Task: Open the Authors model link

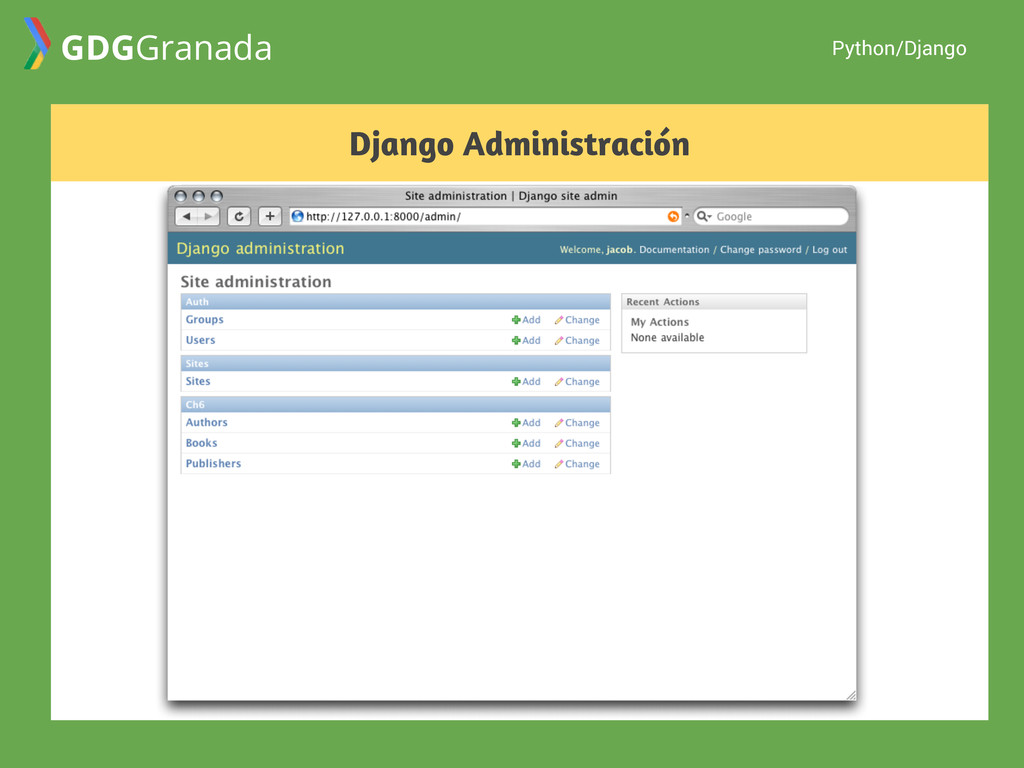Action: [x=206, y=423]
